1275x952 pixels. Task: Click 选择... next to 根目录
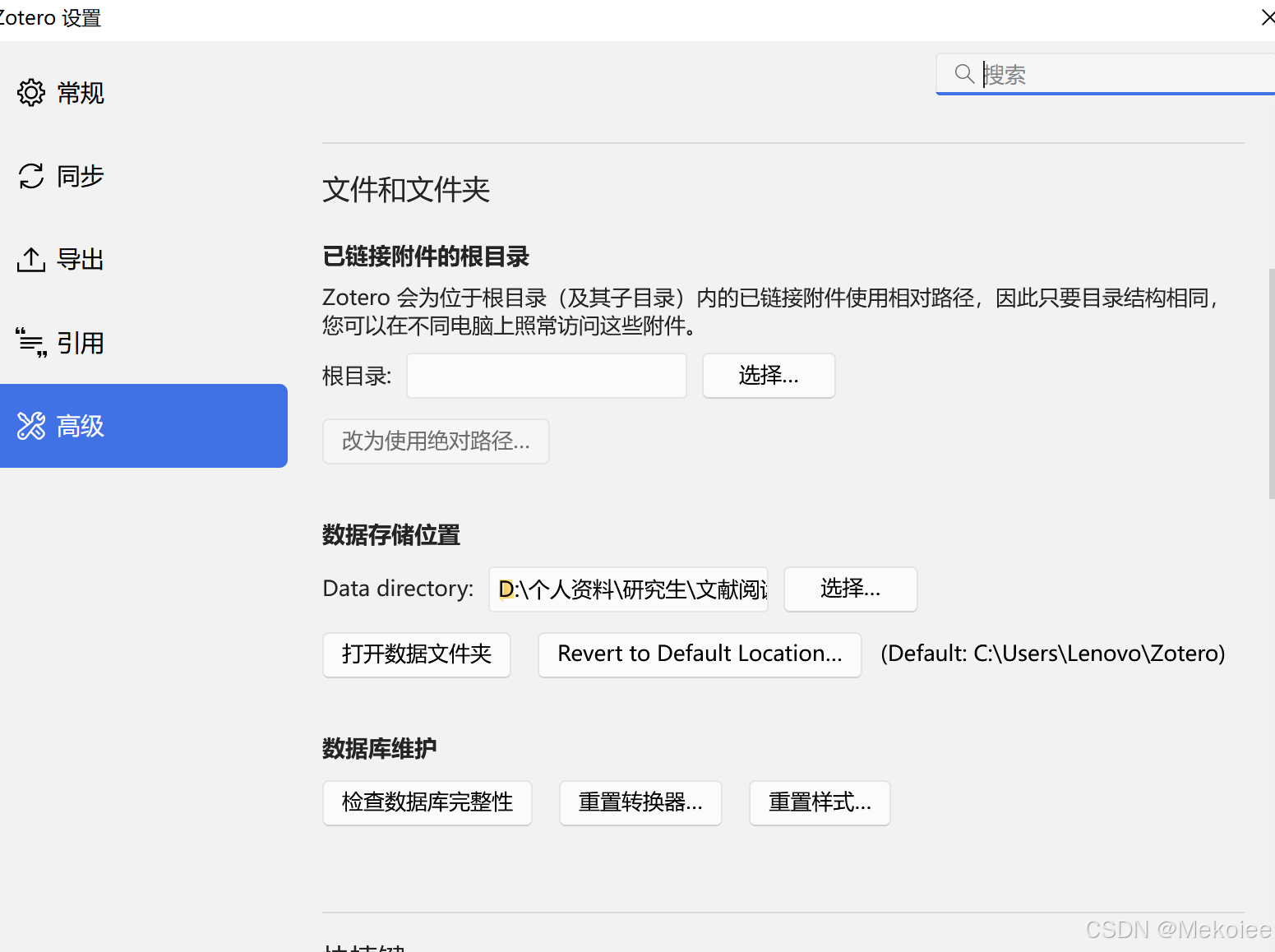pyautogui.click(x=769, y=376)
